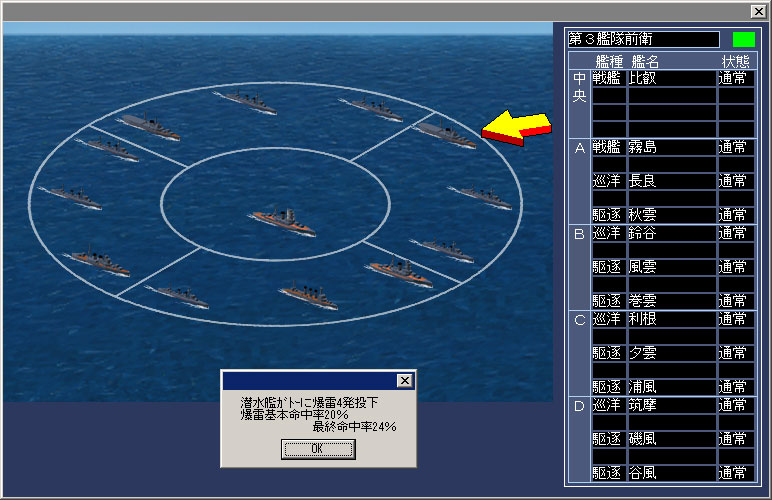Click the fleet name field 第3艦隊前衛

point(643,39)
